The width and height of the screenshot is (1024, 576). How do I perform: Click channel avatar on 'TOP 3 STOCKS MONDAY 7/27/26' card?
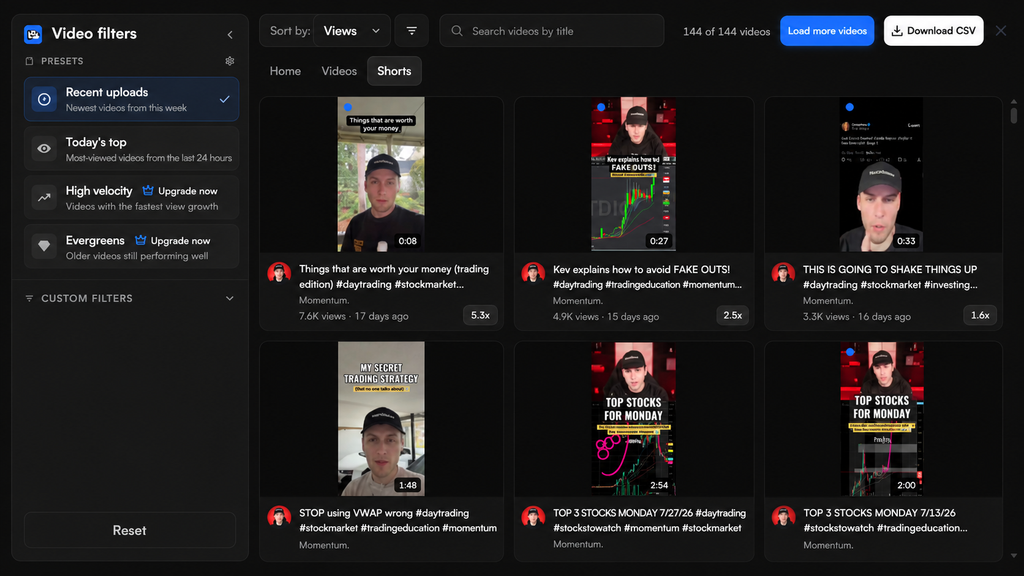point(533,517)
